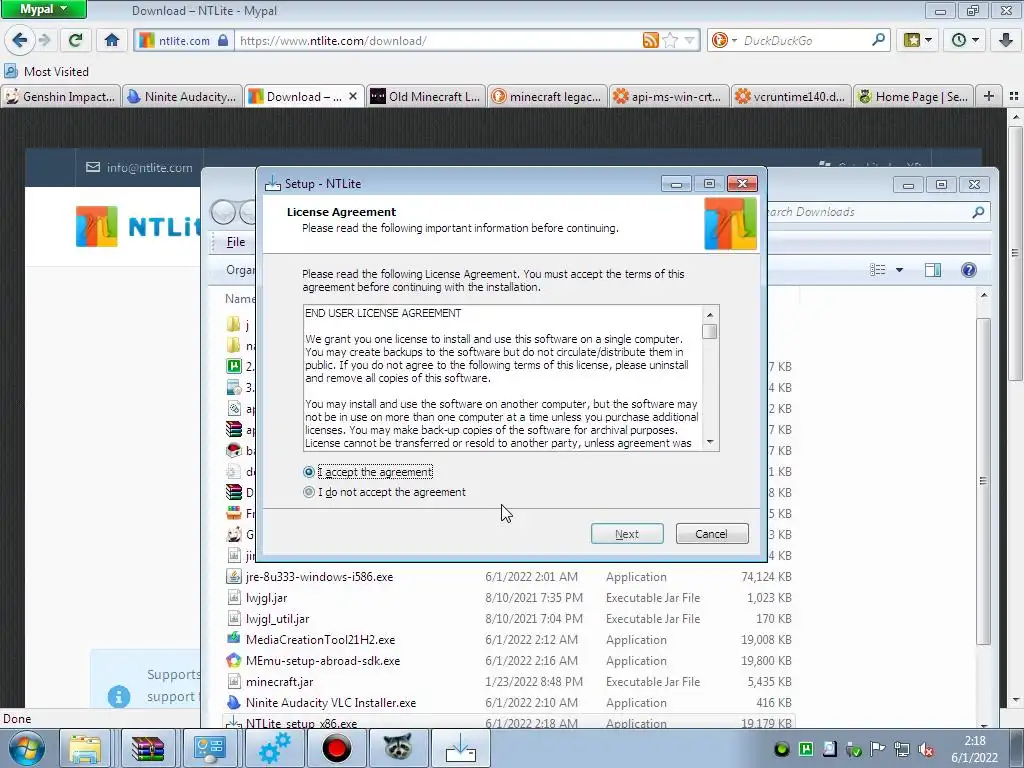Image resolution: width=1024 pixels, height=768 pixels.
Task: Switch to the api-ms-win-crt tab
Action: (x=669, y=97)
